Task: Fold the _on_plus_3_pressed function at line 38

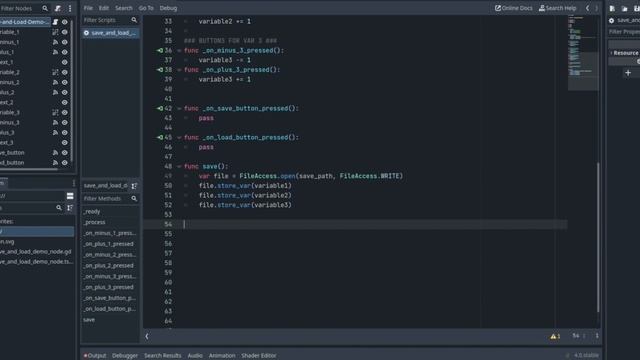Action: point(179,70)
